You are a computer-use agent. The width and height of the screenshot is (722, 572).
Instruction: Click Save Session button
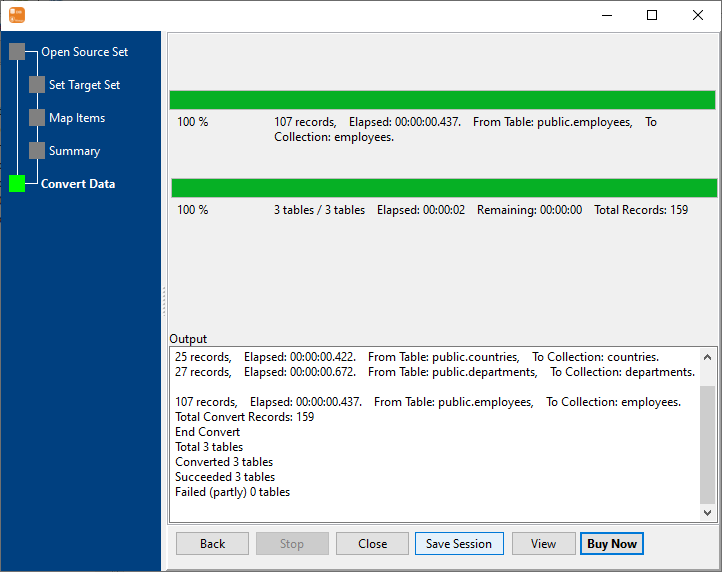pyautogui.click(x=458, y=544)
